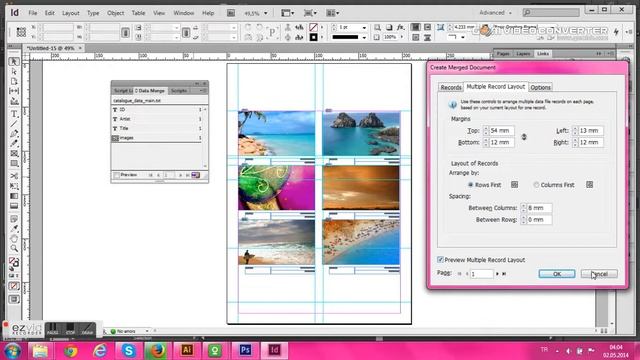The height and width of the screenshot is (360, 640).
Task: Open Skype from the taskbar
Action: 129,350
